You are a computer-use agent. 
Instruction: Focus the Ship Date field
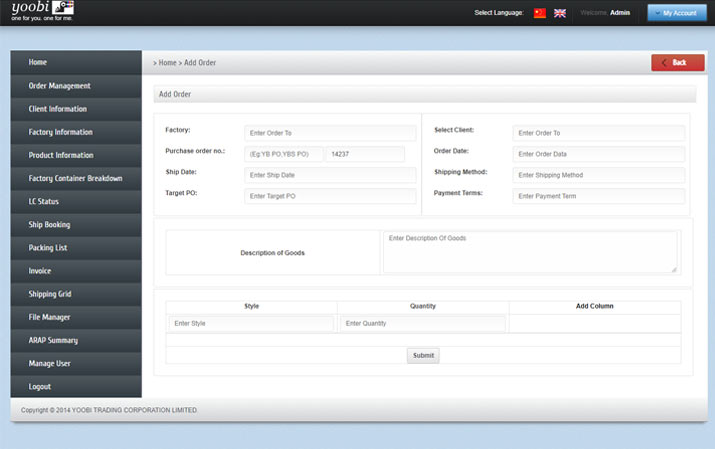330,175
